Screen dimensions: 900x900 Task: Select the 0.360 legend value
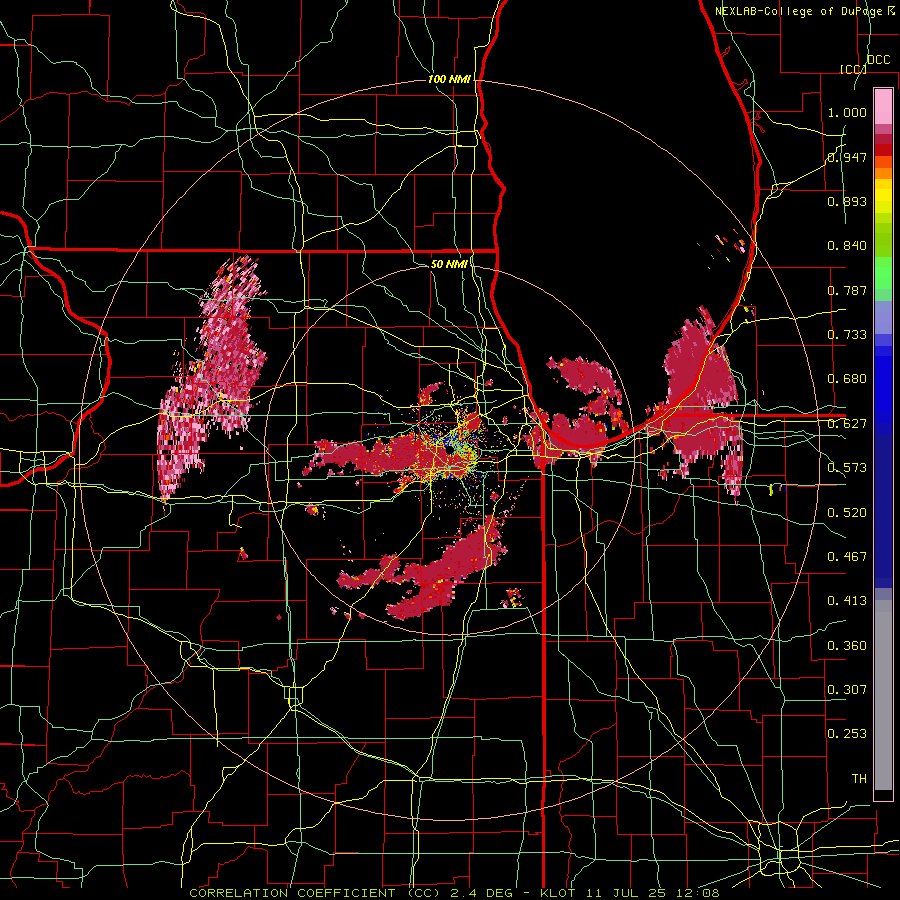[x=847, y=646]
